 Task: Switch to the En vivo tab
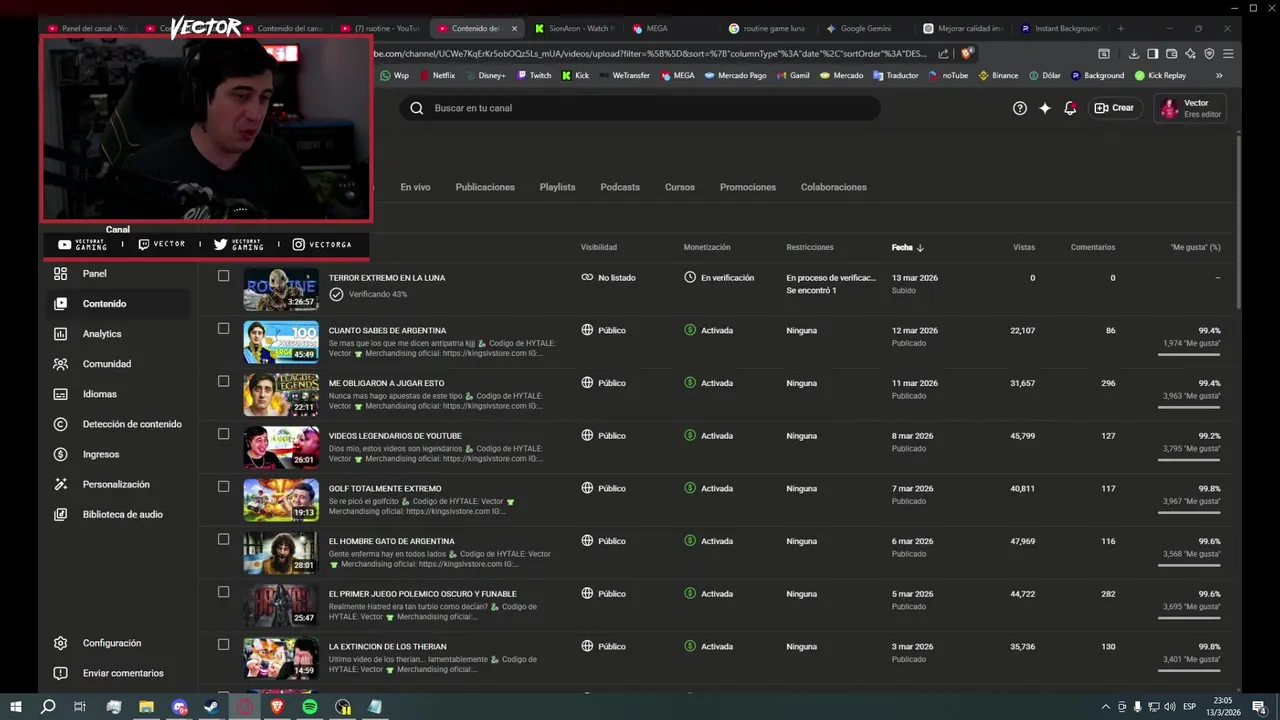[x=415, y=187]
